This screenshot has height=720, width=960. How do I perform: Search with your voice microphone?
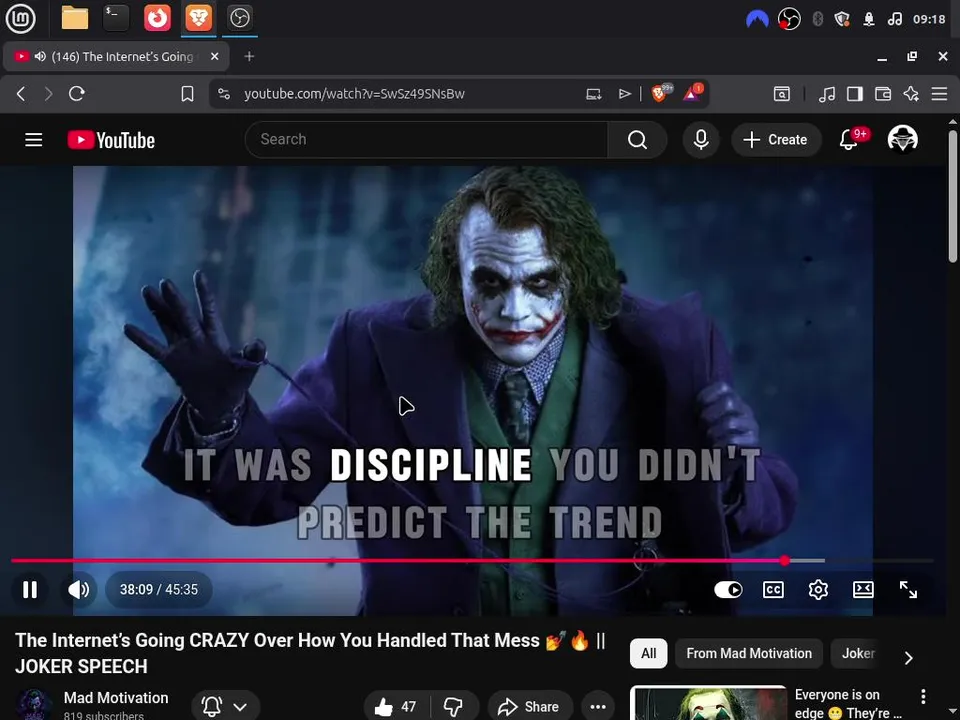click(701, 140)
